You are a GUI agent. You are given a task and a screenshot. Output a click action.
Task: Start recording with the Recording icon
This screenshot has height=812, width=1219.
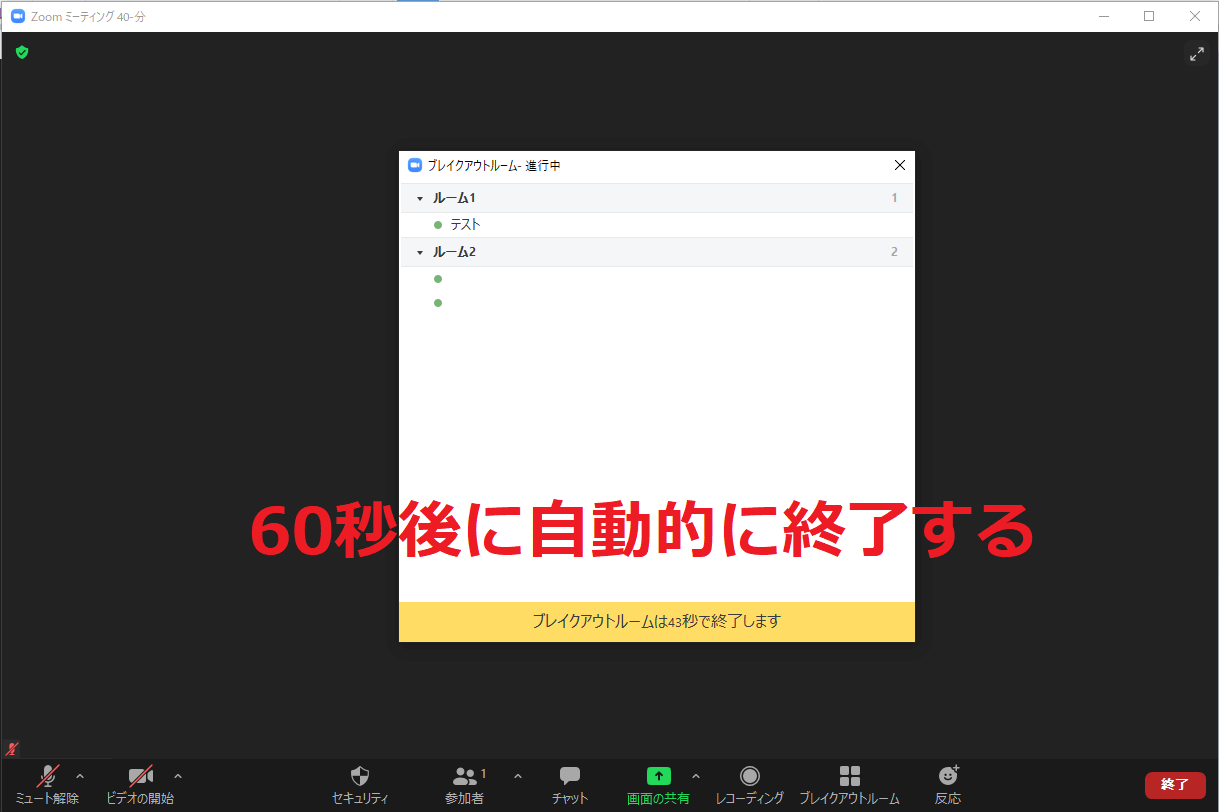click(749, 777)
